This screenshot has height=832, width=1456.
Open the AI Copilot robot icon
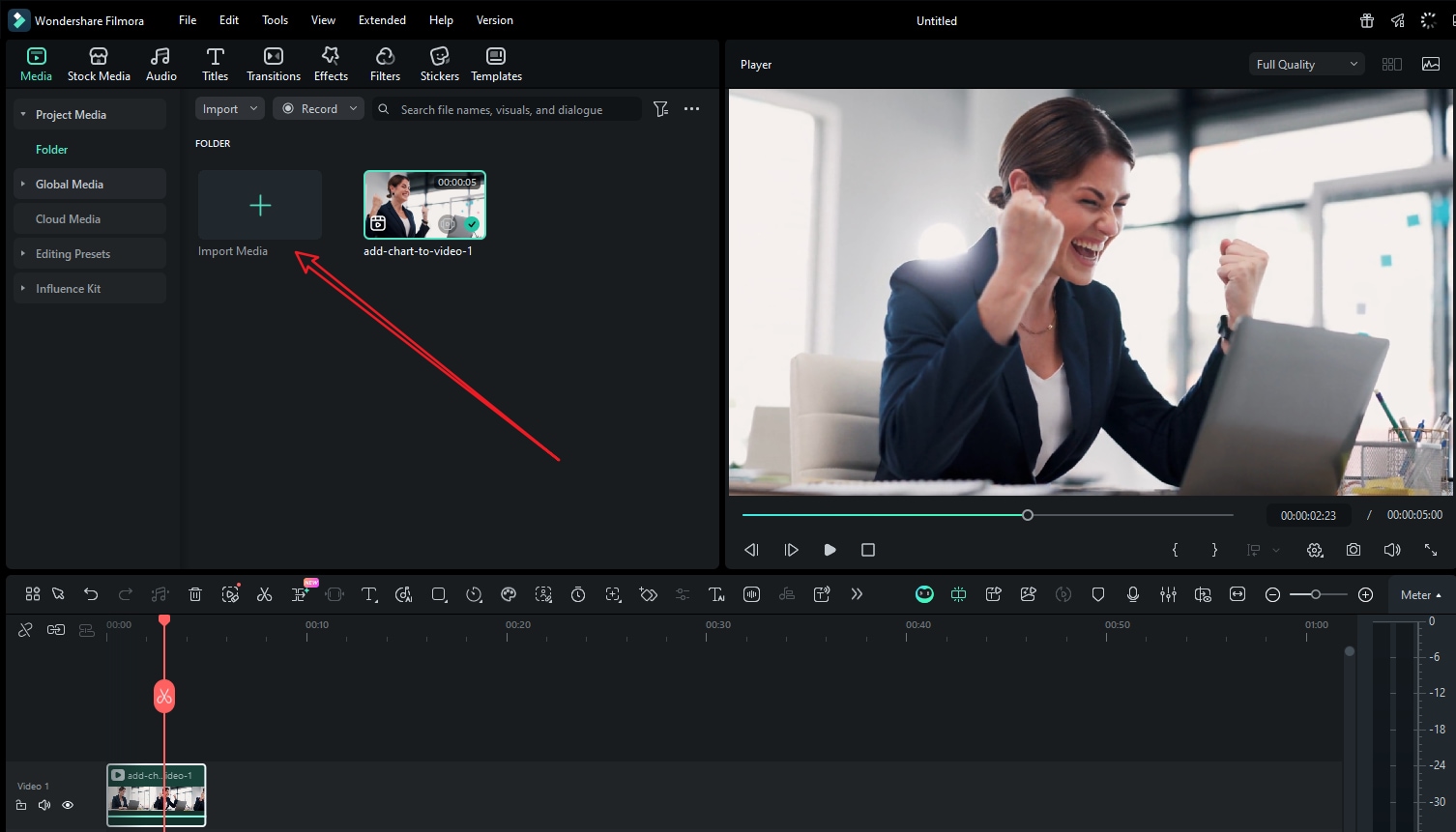click(924, 594)
